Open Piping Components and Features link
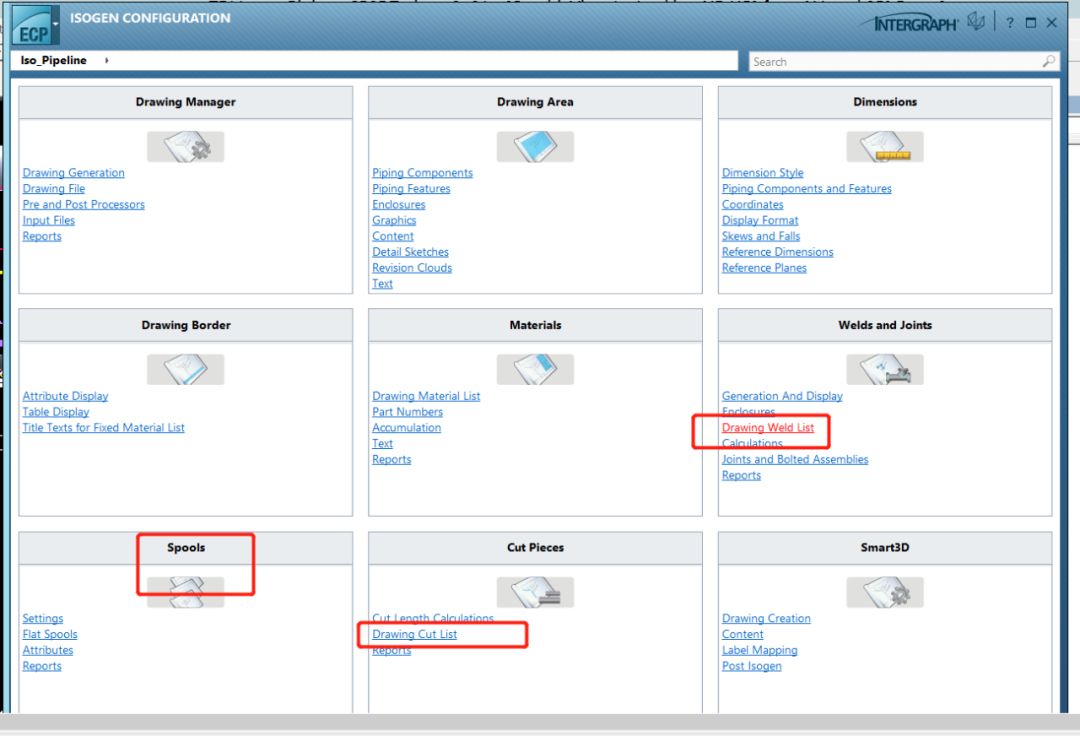Screen dimensions: 1080x736 click(x=807, y=189)
